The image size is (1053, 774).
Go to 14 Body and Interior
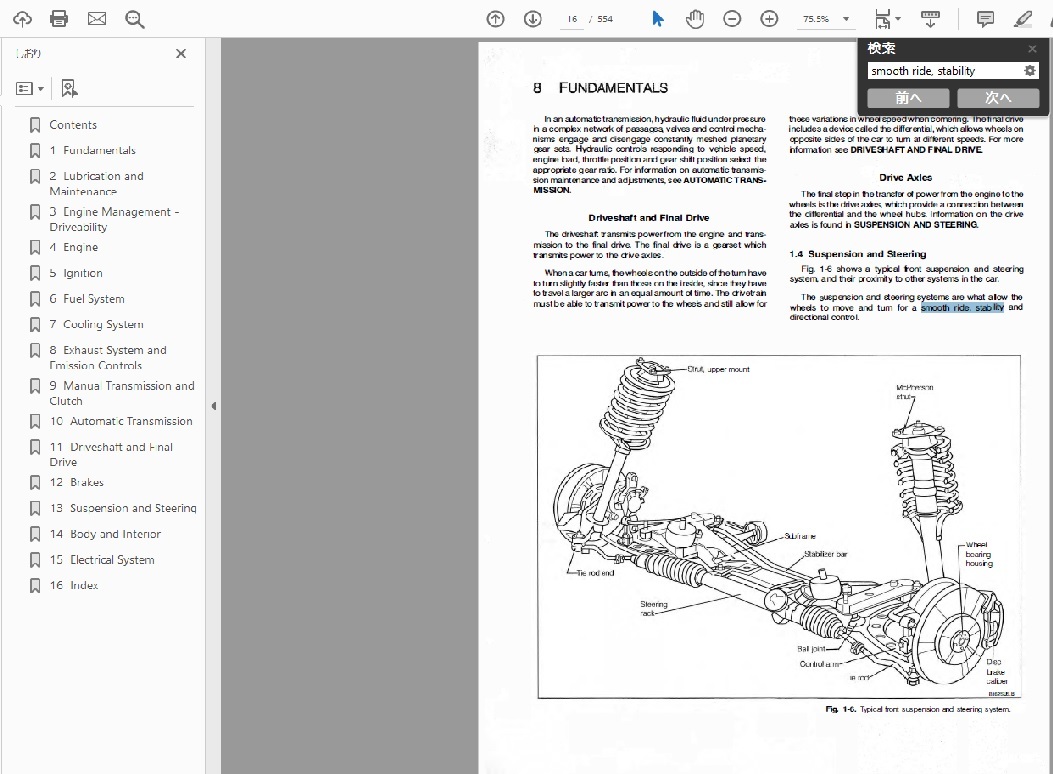pyautogui.click(x=105, y=534)
